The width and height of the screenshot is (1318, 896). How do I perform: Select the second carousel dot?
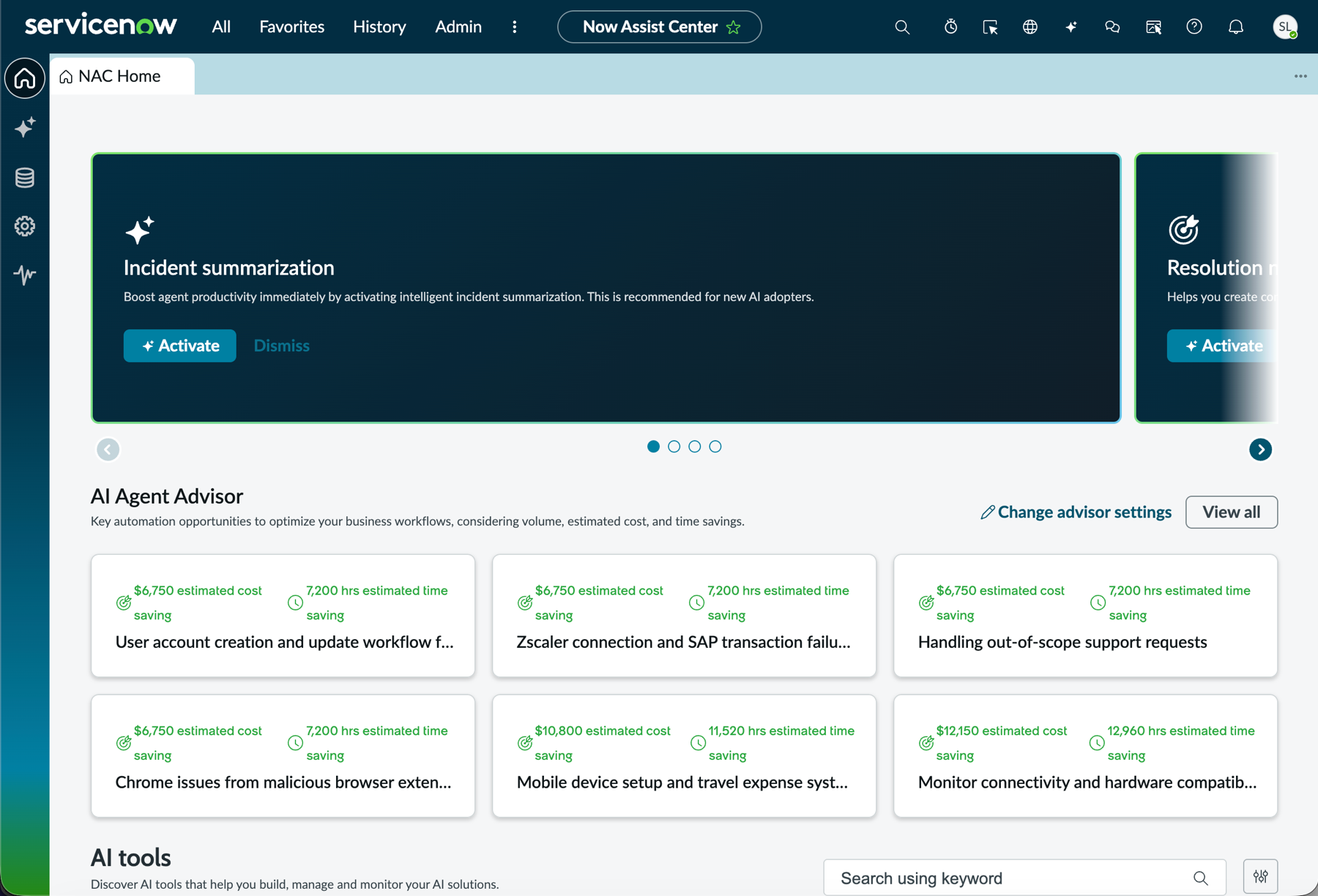pos(674,447)
